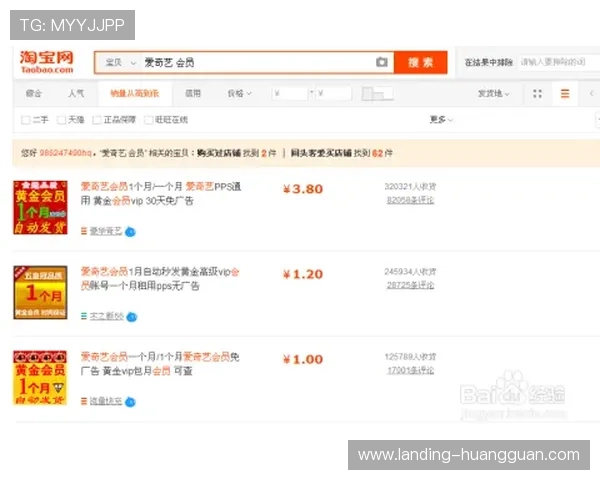Viewport: 600px width, 480px height.
Task: Expand the 发货地 dropdown
Action: (x=494, y=93)
